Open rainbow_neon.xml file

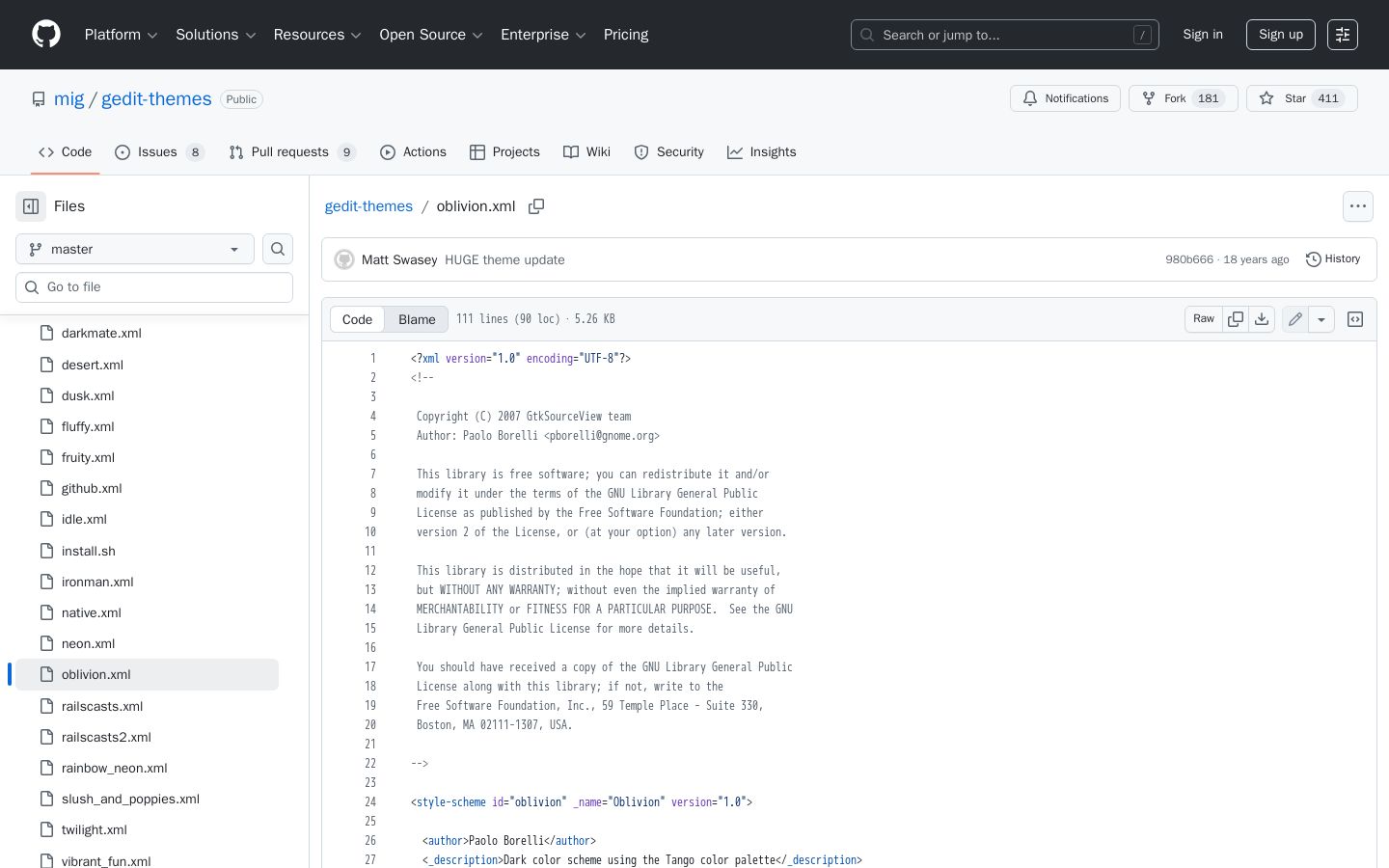click(x=147, y=768)
